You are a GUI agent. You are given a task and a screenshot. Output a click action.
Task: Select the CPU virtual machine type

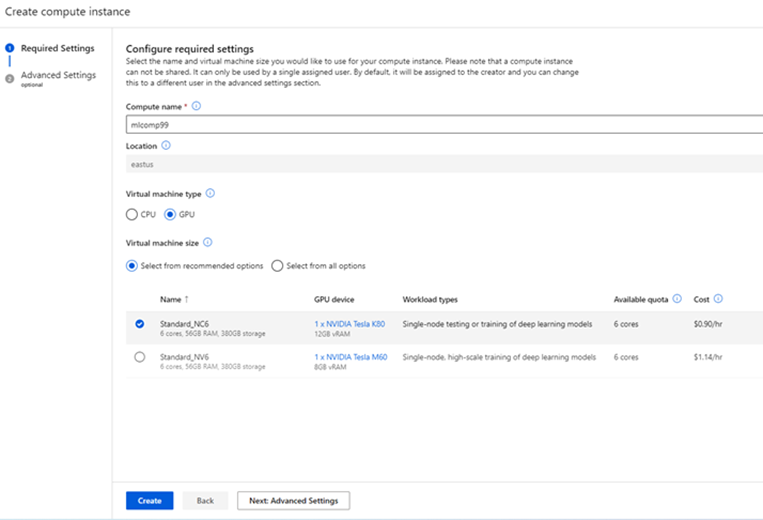[x=132, y=214]
